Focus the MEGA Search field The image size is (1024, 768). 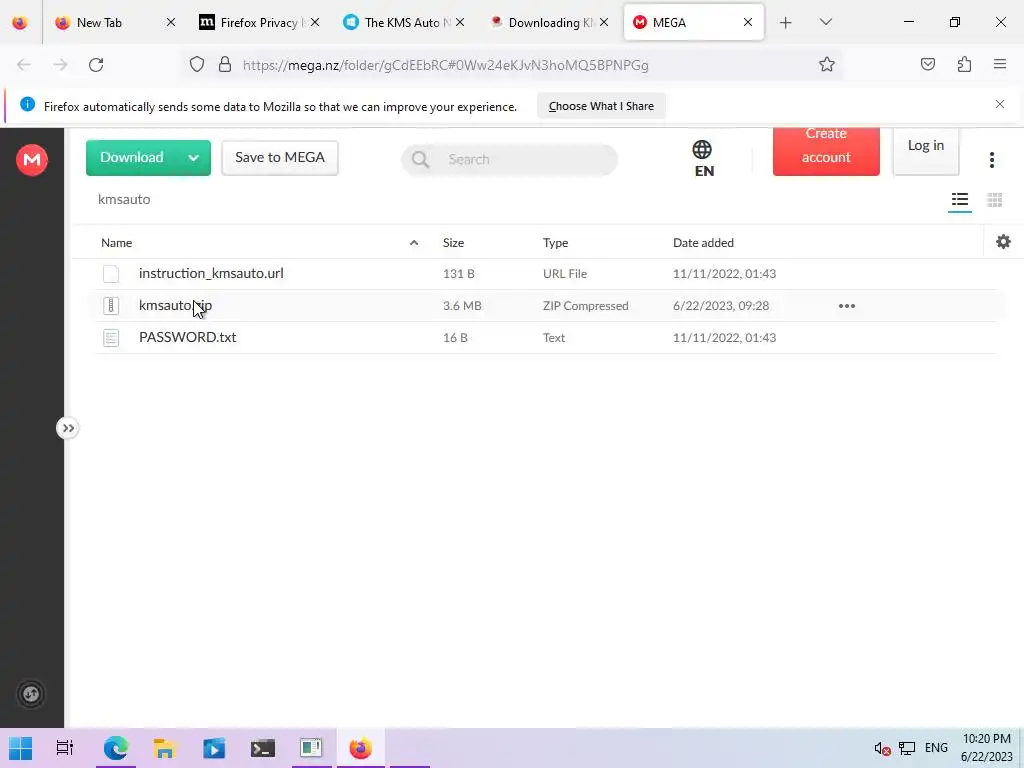pos(509,159)
